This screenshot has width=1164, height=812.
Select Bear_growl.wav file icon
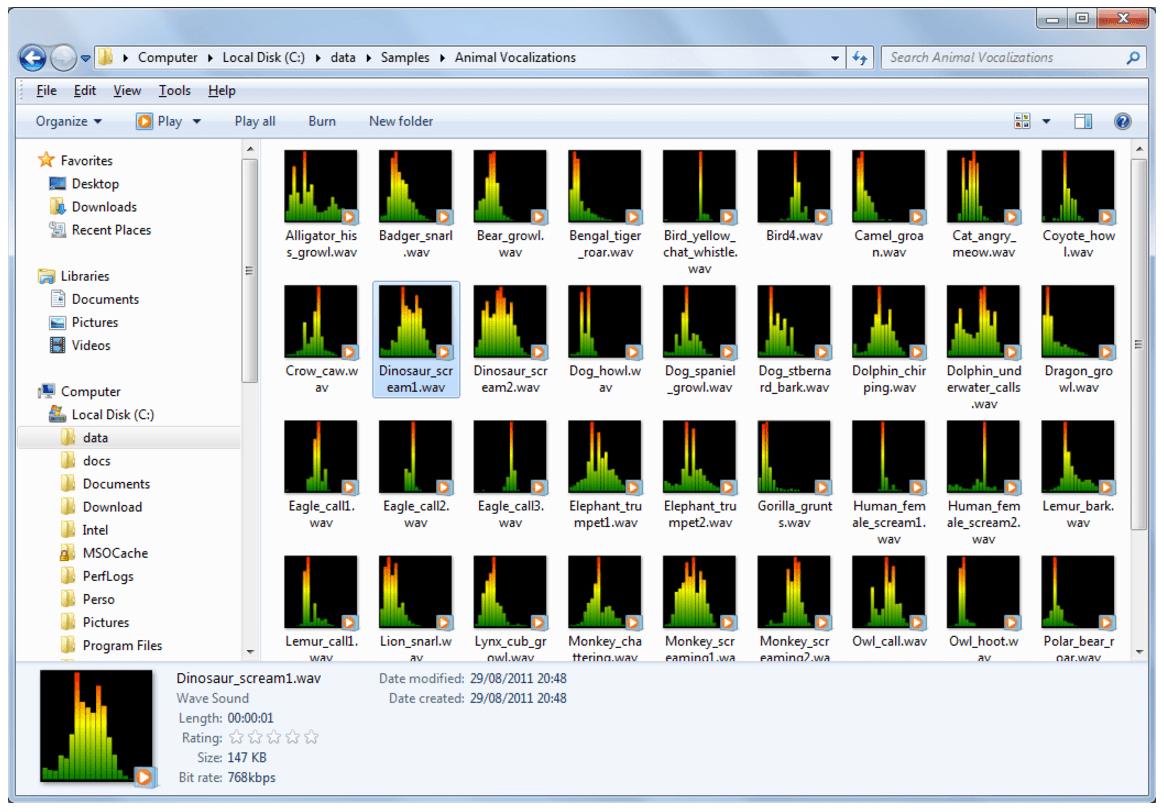pyautogui.click(x=510, y=187)
